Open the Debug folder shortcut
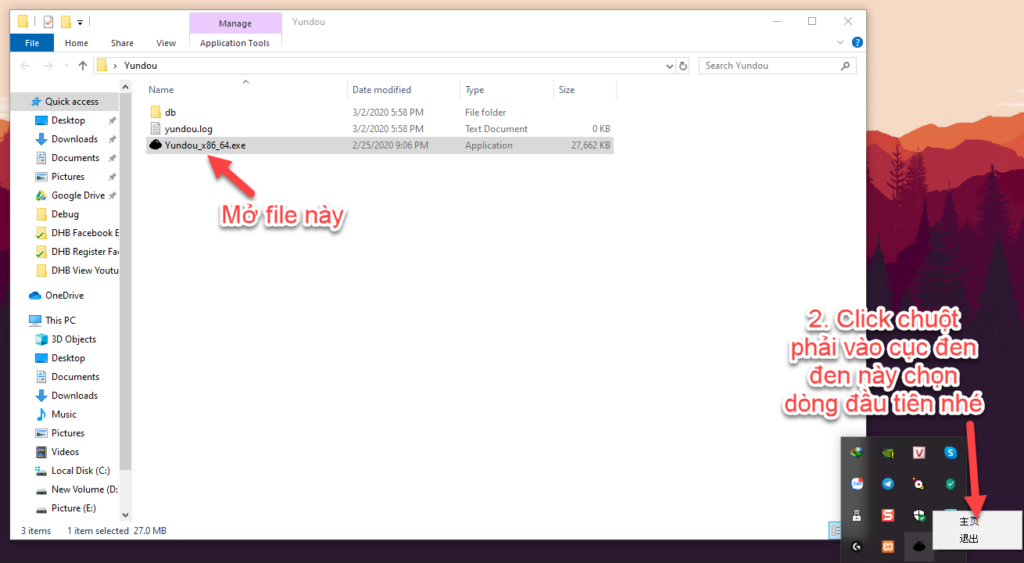 point(65,214)
